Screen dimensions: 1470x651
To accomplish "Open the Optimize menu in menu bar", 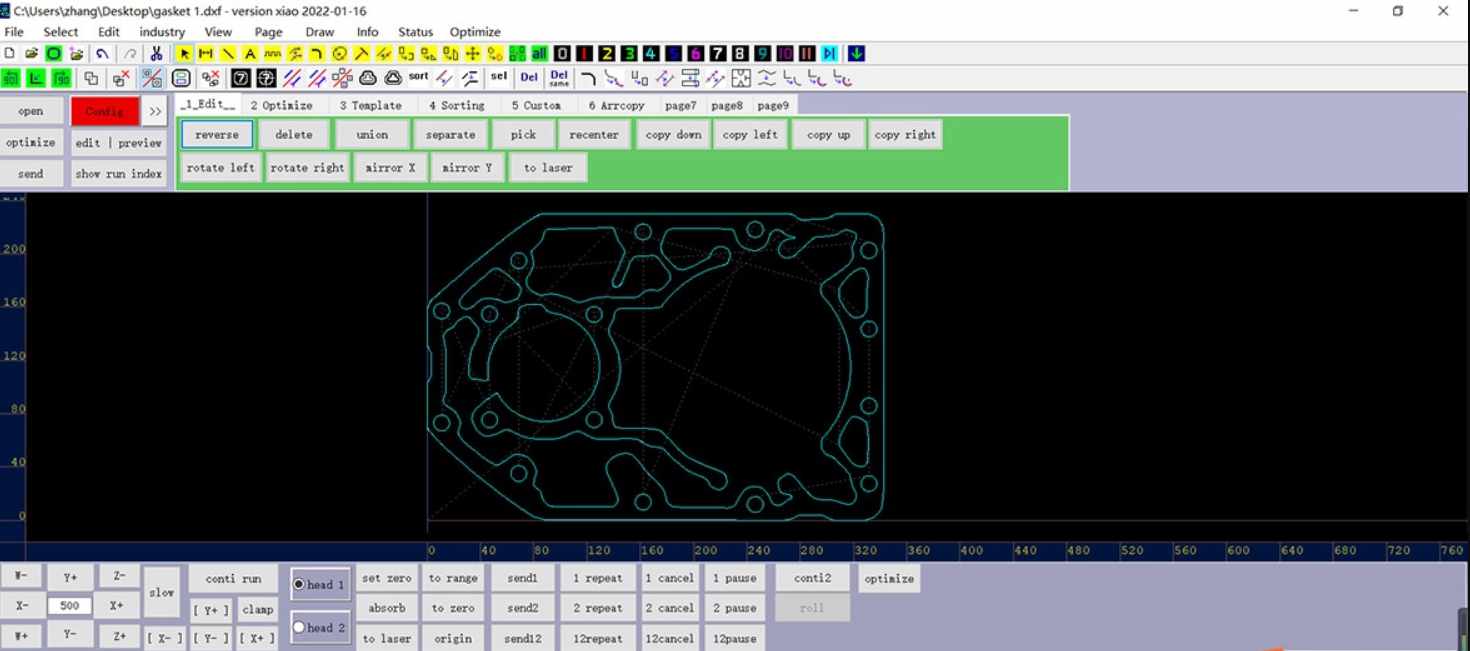I will 475,32.
